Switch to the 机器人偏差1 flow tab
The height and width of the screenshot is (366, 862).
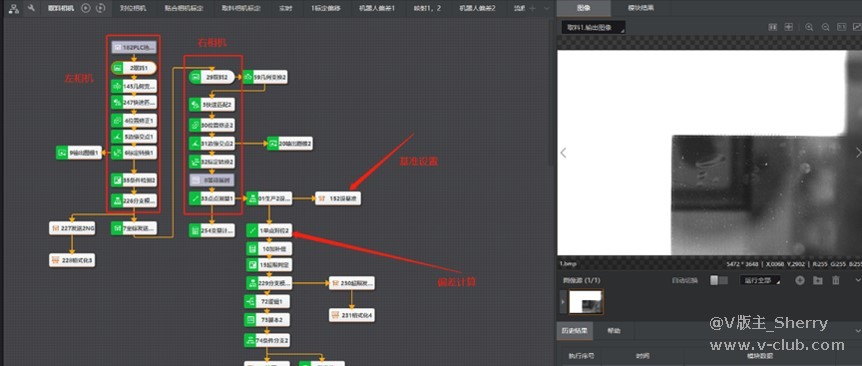[x=377, y=8]
